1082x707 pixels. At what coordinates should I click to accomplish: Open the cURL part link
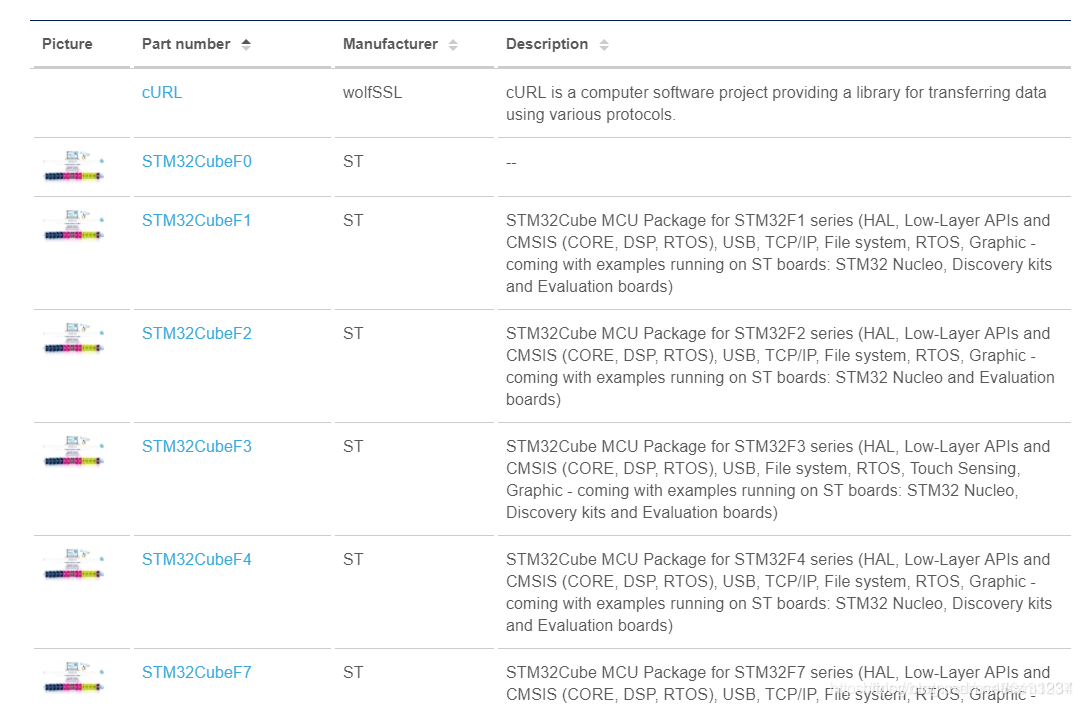tap(162, 92)
